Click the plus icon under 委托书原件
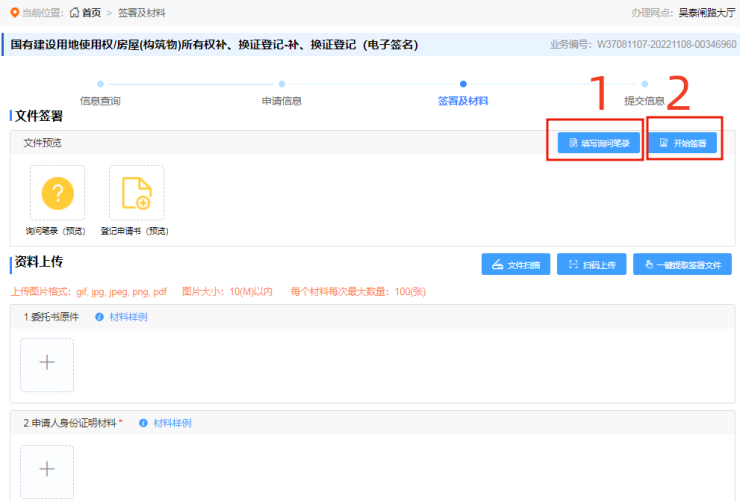This screenshot has height=502, width=740. [47, 364]
